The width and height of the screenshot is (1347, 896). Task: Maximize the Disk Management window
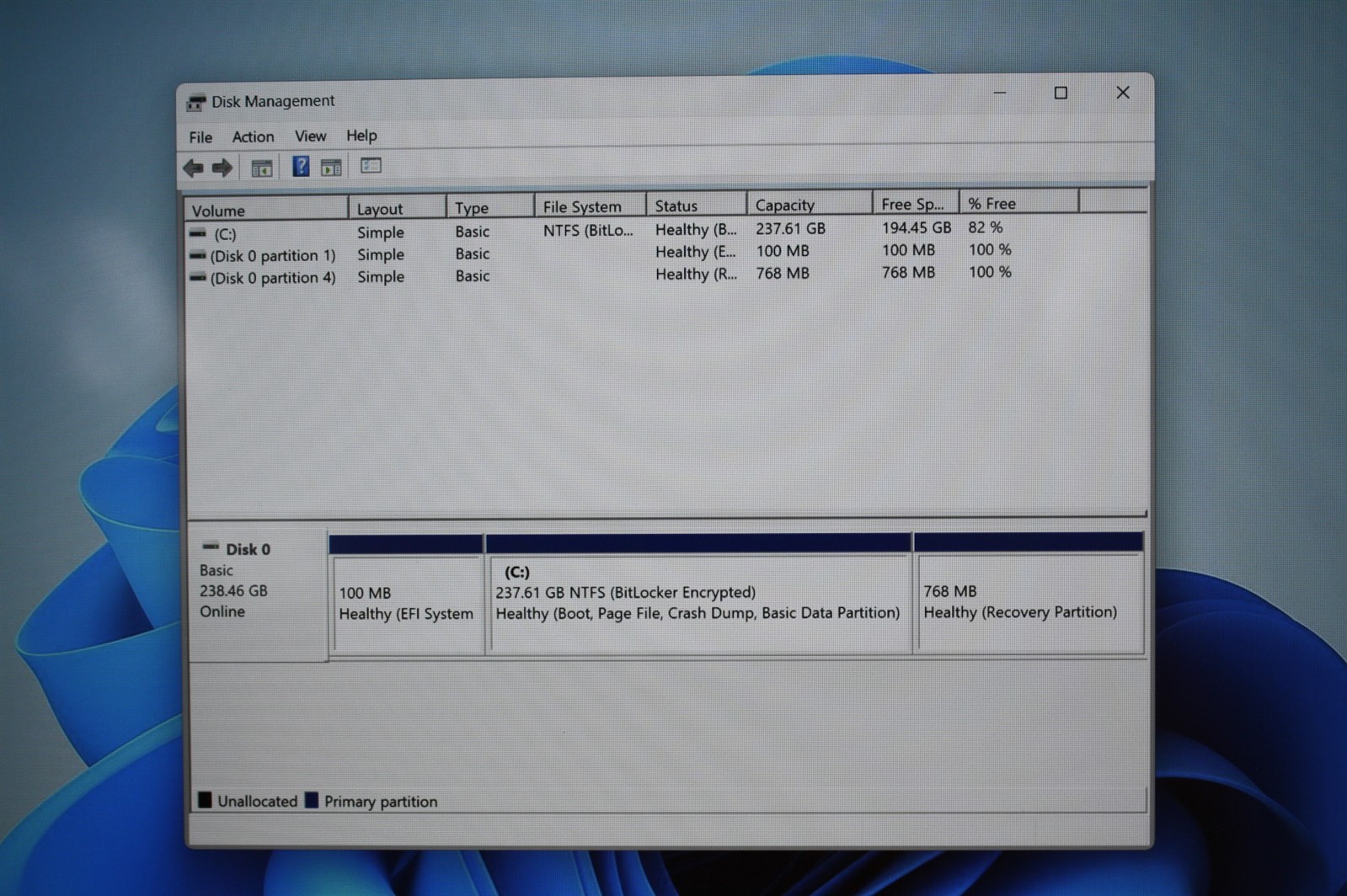[x=1061, y=93]
